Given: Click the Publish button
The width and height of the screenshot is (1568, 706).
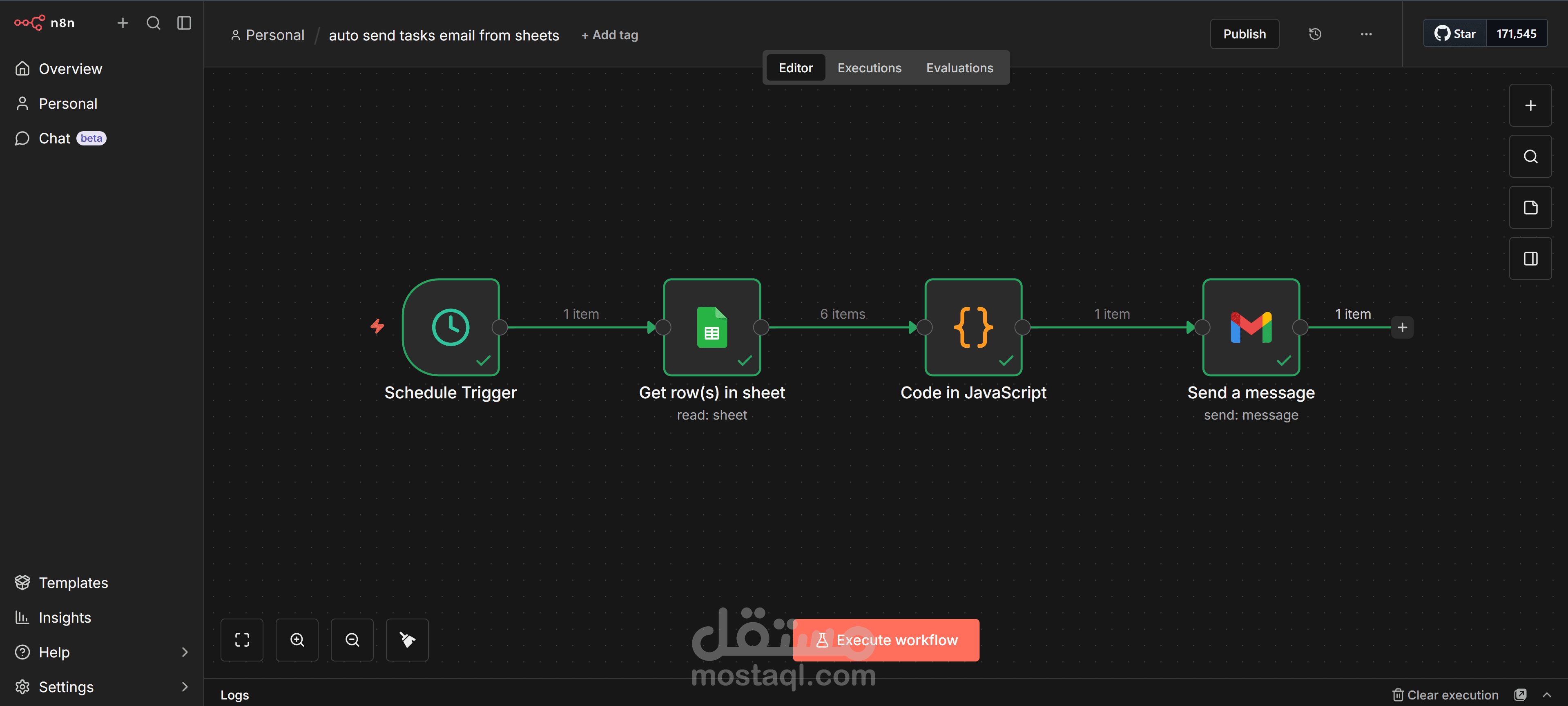Looking at the screenshot, I should coord(1244,34).
